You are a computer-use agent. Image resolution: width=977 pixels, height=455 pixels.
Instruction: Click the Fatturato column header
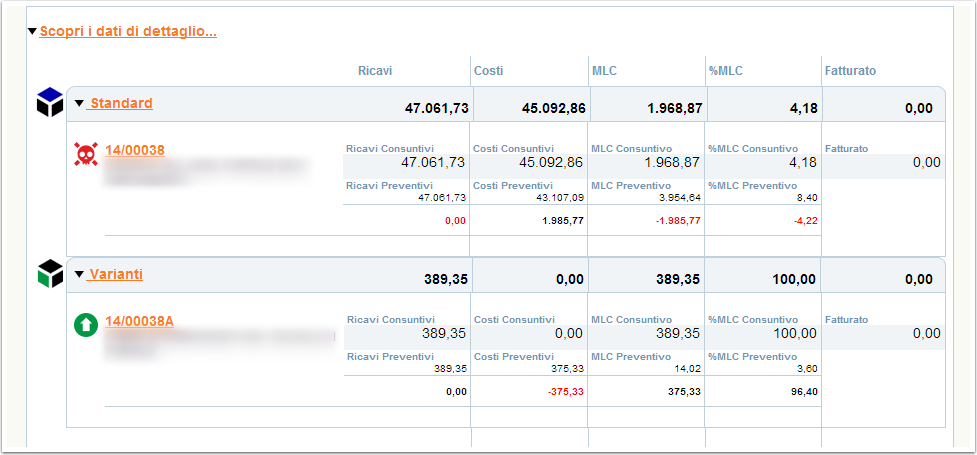click(x=850, y=71)
